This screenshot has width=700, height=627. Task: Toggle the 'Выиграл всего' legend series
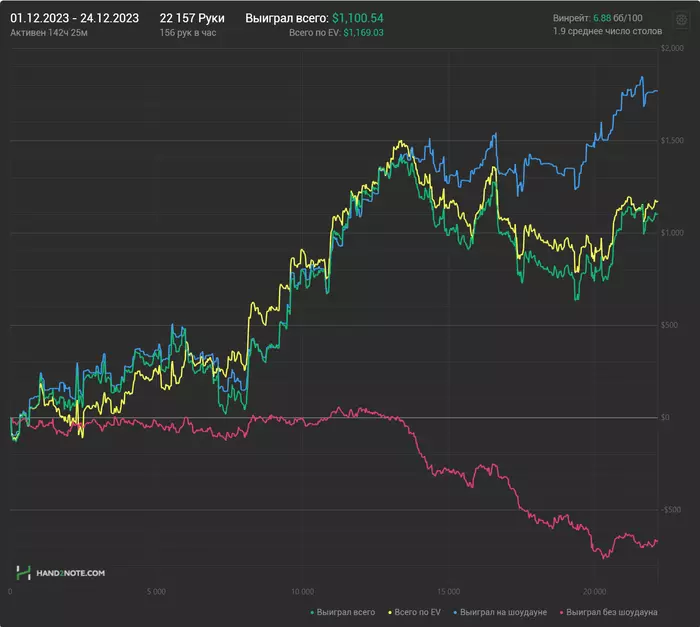coord(342,612)
